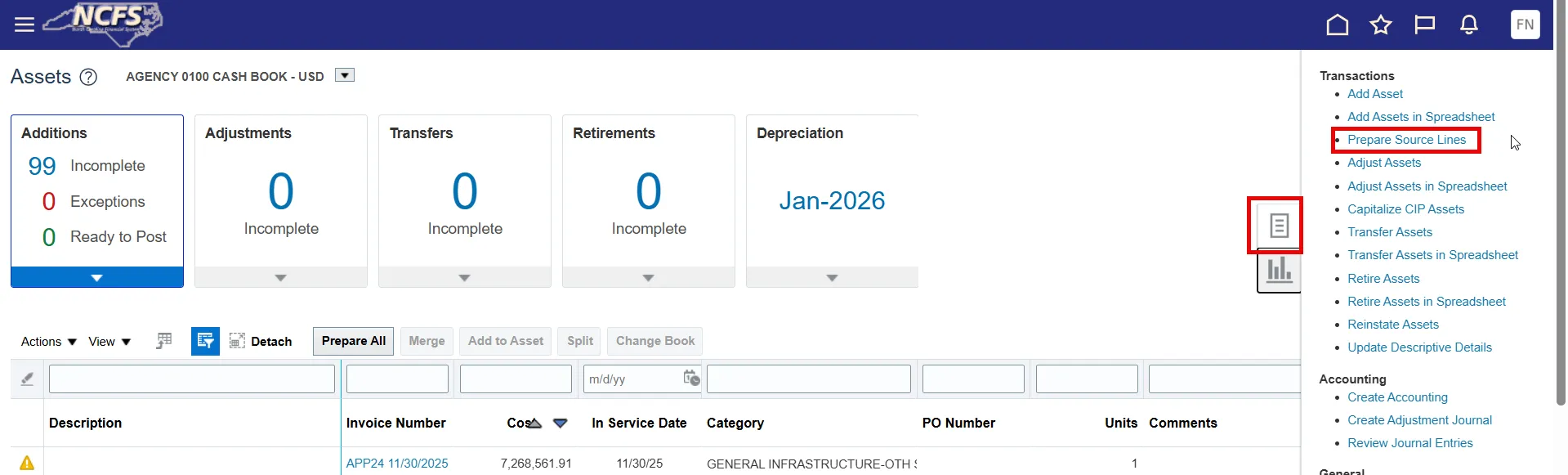
Task: Open the Tasks panel drawer icon
Action: [x=1280, y=226]
